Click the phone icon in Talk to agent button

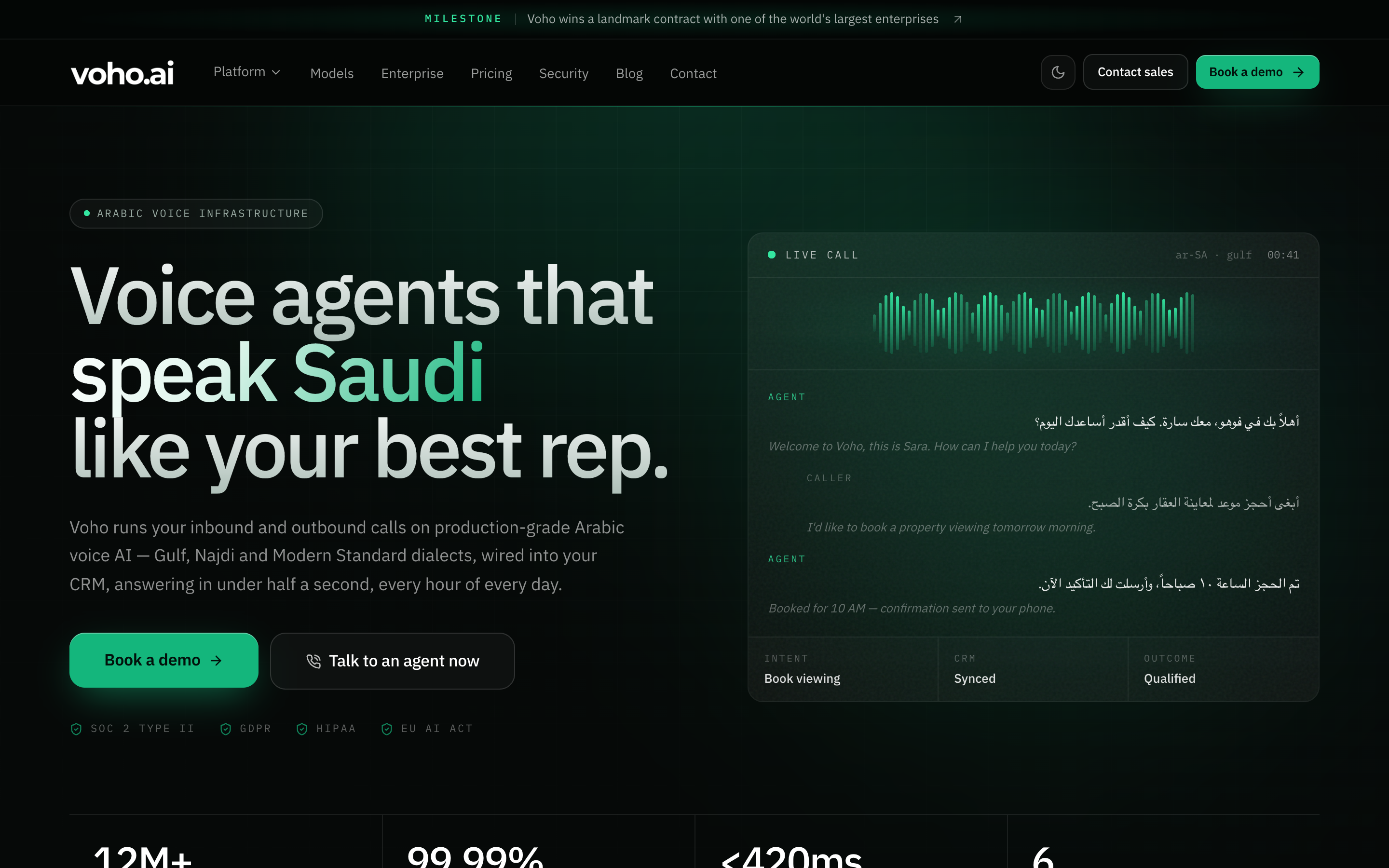coord(313,661)
